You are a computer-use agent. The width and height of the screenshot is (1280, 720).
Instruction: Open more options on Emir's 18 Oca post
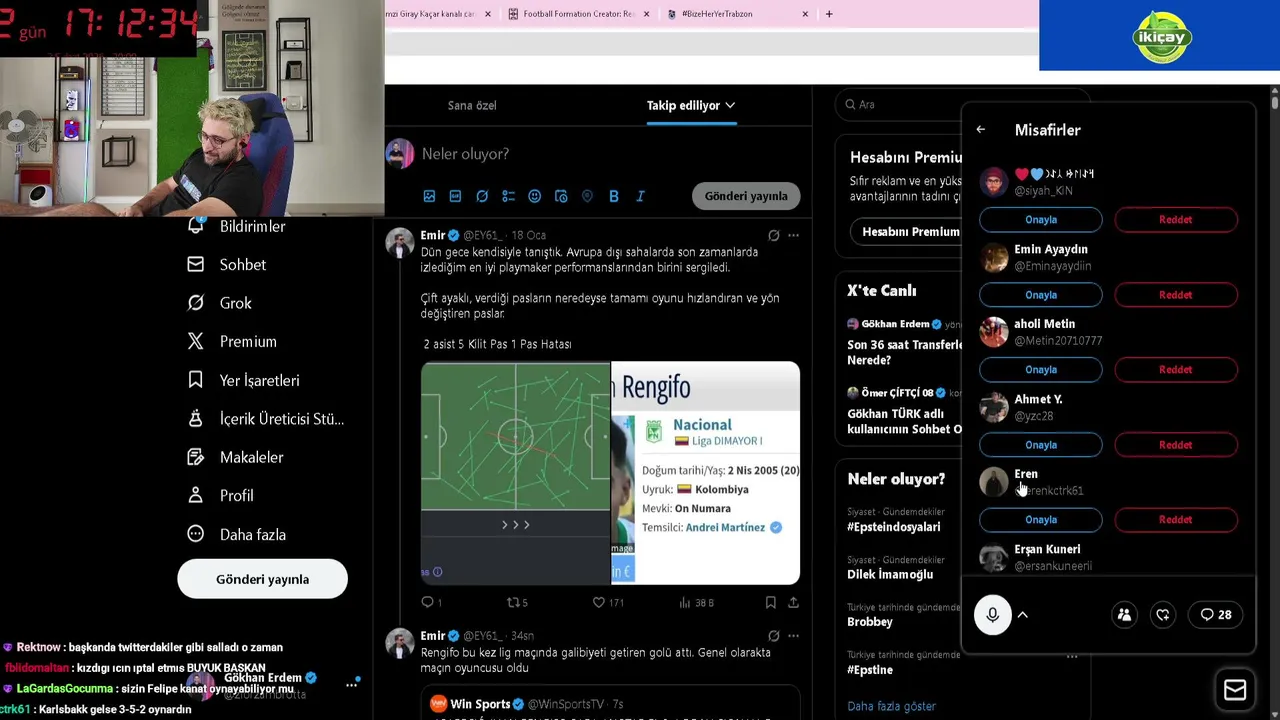click(x=793, y=235)
